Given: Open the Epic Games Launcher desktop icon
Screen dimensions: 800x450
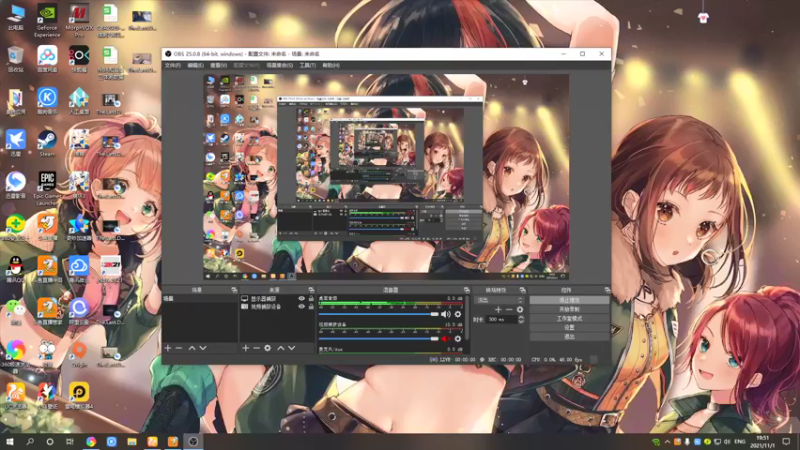Looking at the screenshot, I should [x=47, y=188].
